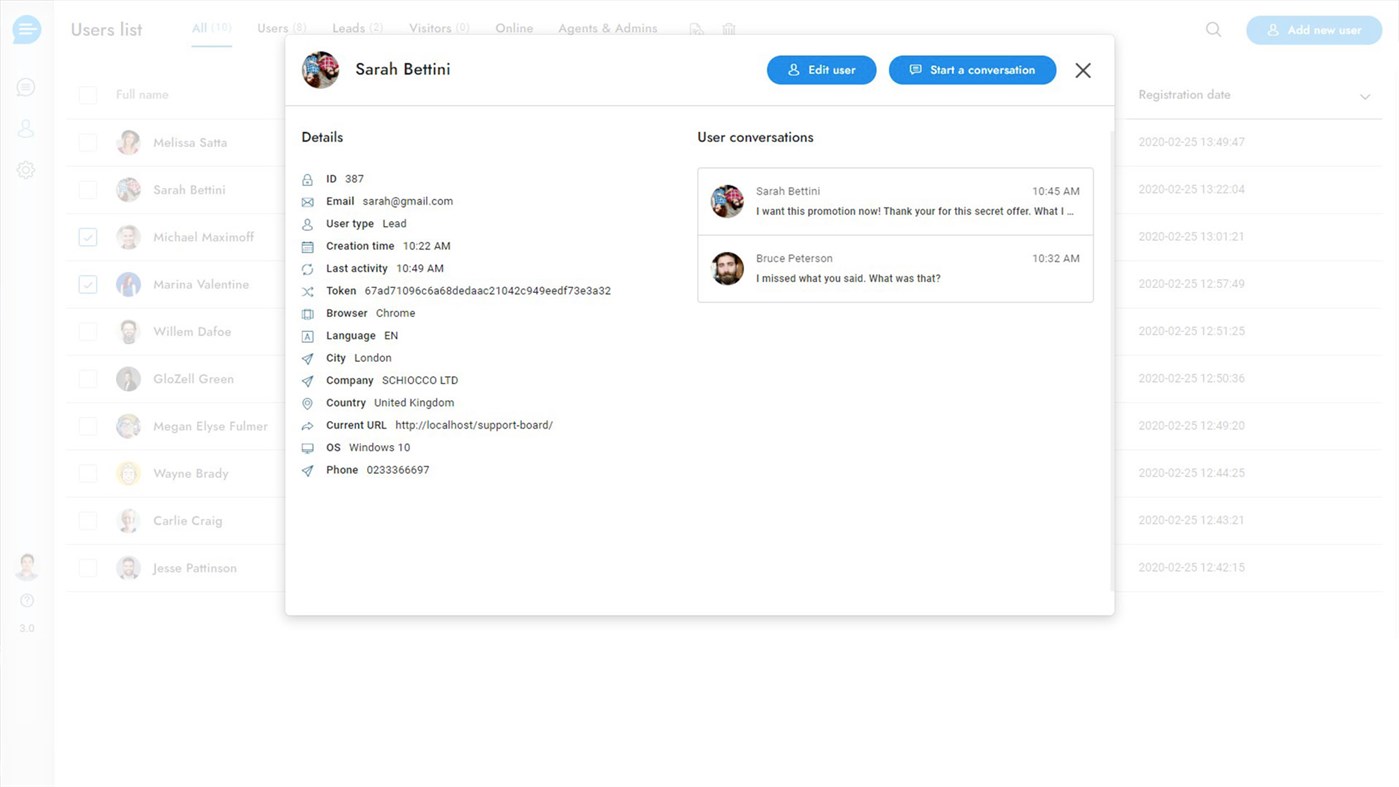This screenshot has width=1399, height=787.
Task: Click the Current URL share icon
Action: point(307,426)
